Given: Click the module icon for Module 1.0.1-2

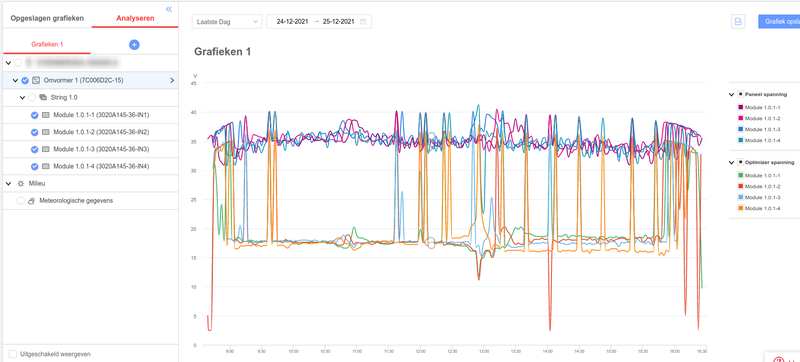Looking at the screenshot, I should pyautogui.click(x=45, y=132).
